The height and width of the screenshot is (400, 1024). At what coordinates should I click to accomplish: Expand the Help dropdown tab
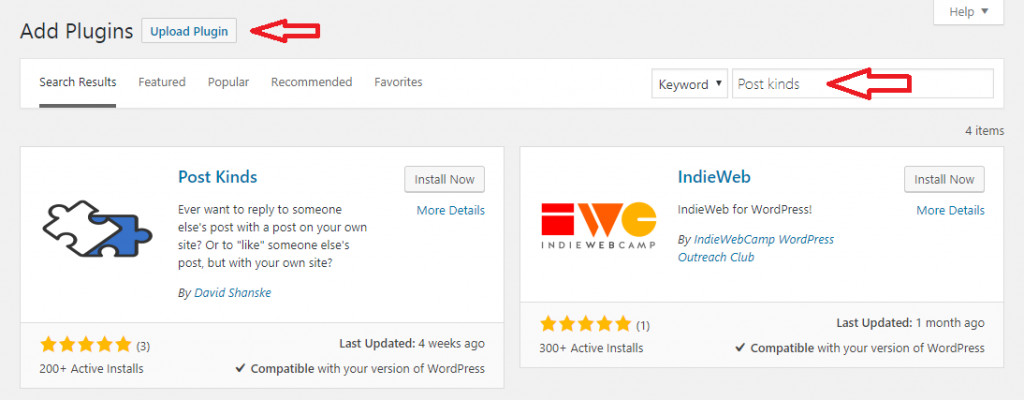click(968, 12)
